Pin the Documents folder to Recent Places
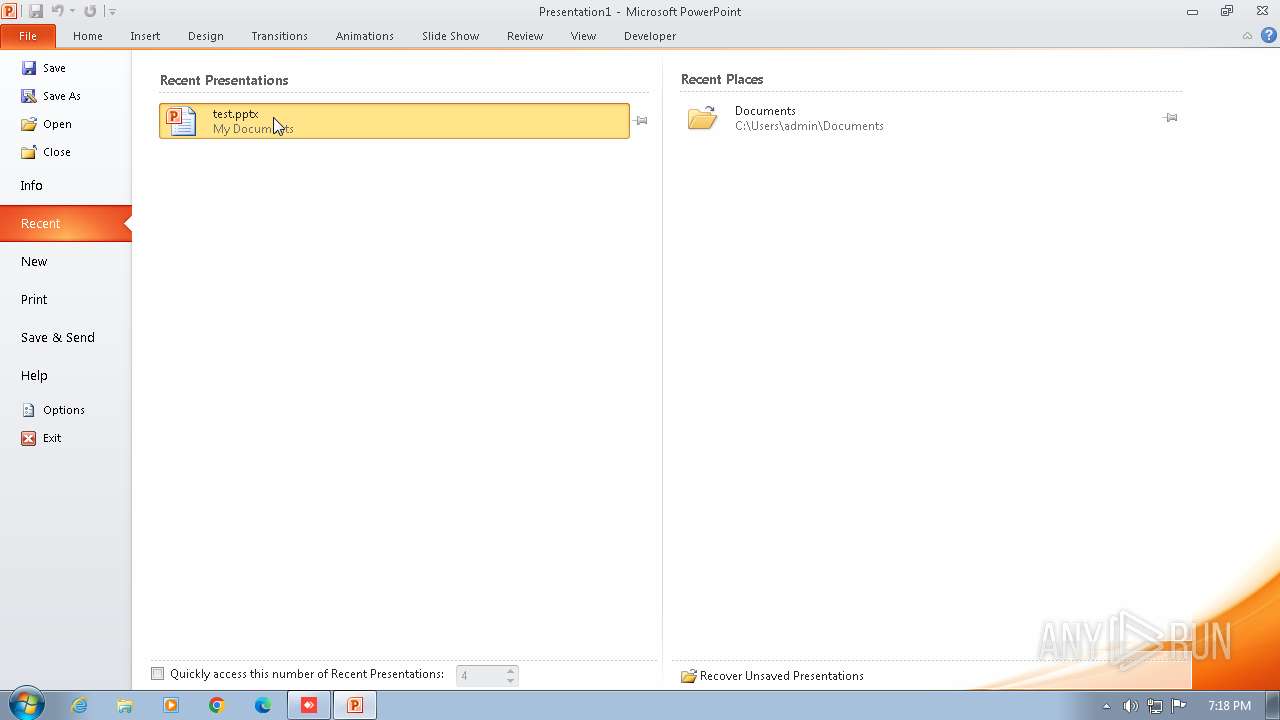This screenshot has height=720, width=1280. [1171, 118]
